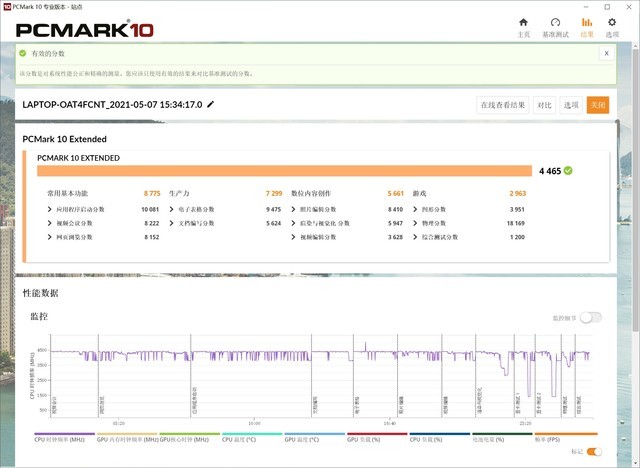Expand 照片编辑分数 row
The width and height of the screenshot is (640, 468).
[293, 209]
